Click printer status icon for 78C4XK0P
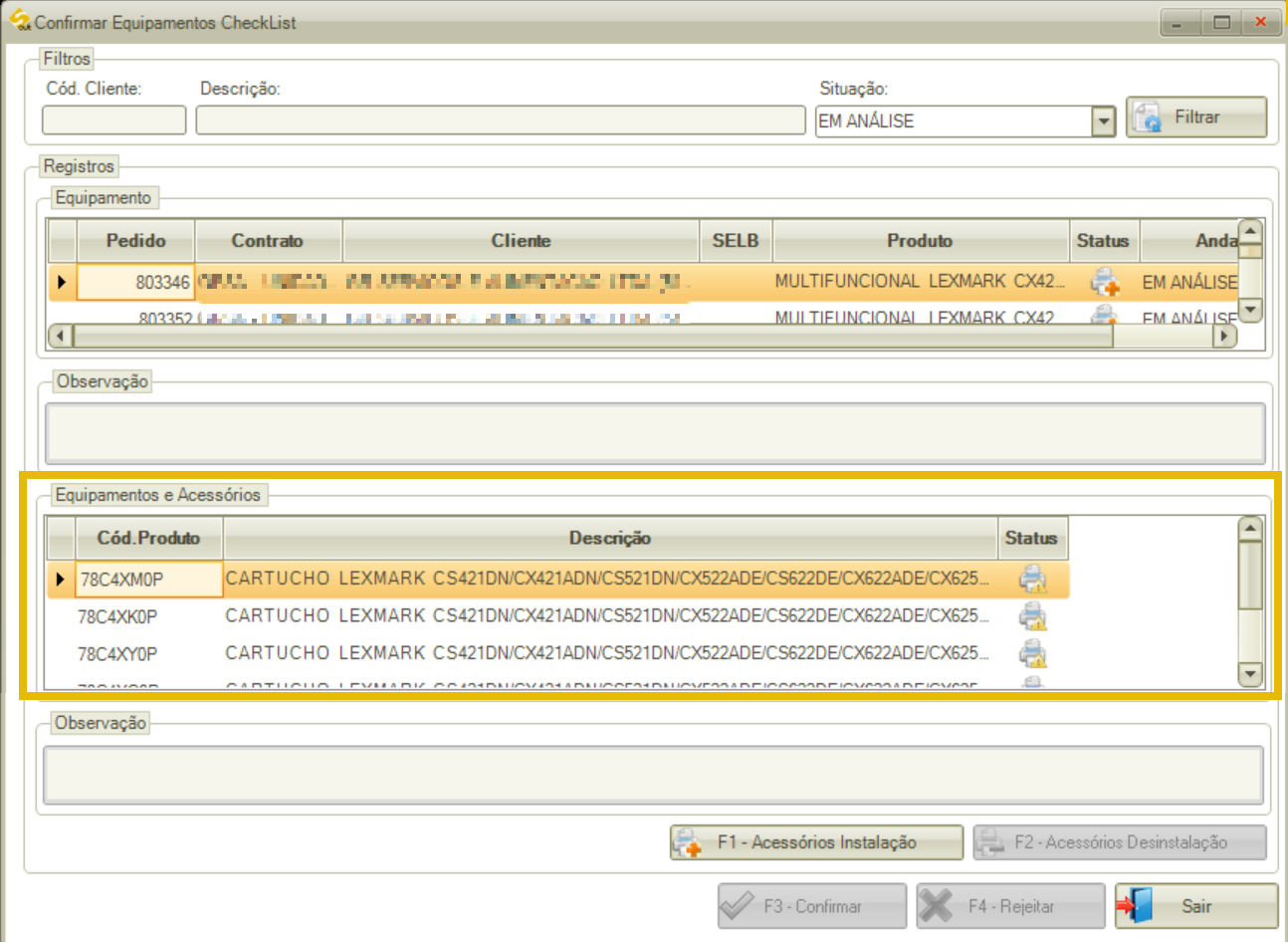This screenshot has height=943, width=1288. pyautogui.click(x=1033, y=616)
